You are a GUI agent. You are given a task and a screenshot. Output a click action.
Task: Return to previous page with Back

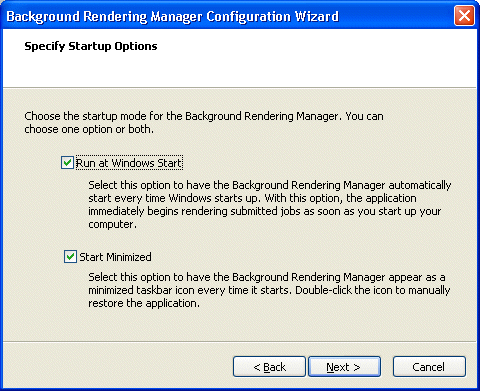tap(269, 367)
